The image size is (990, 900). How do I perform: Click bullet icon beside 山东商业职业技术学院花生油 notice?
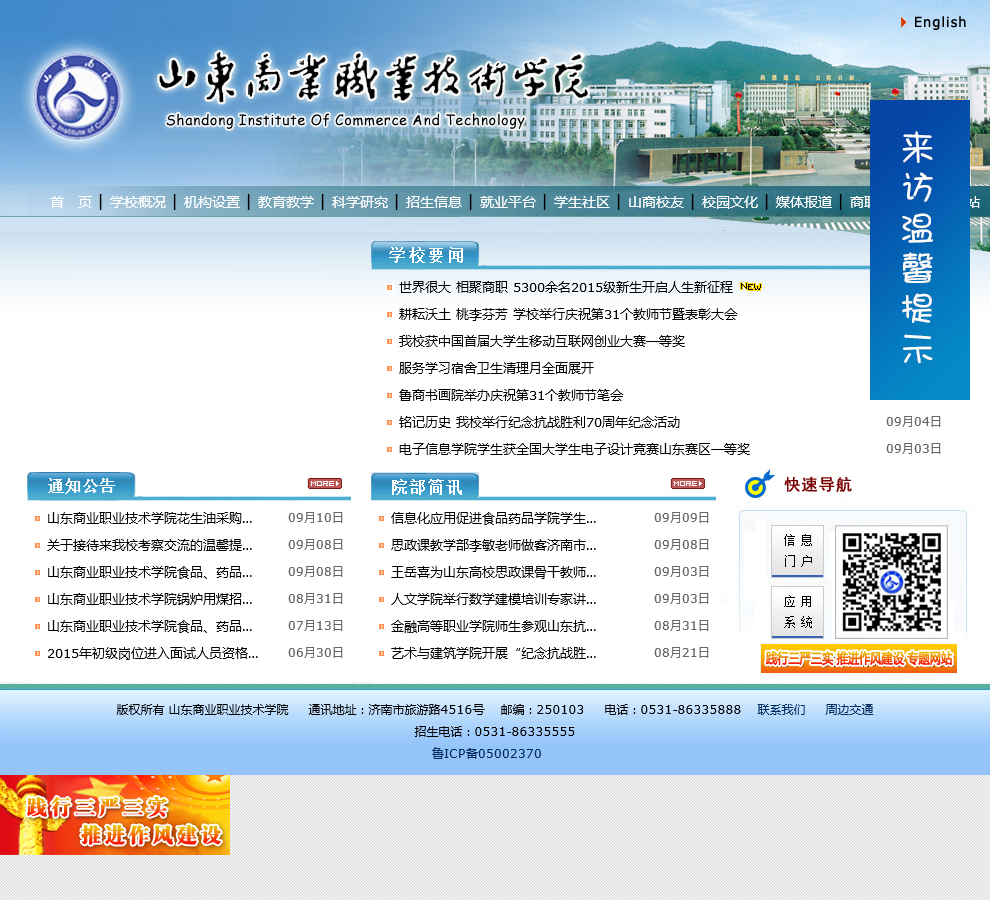38,519
